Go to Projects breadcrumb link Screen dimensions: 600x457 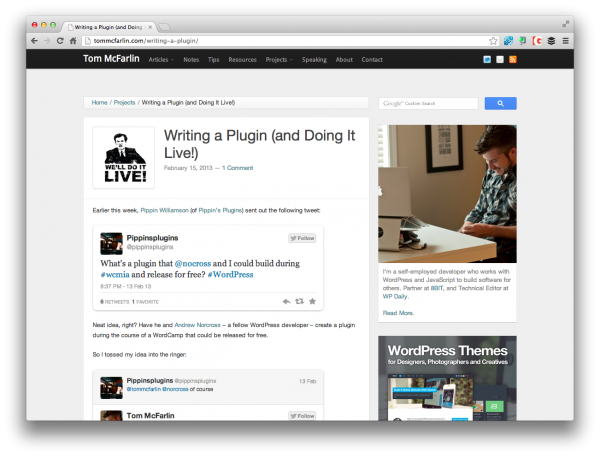click(x=124, y=103)
